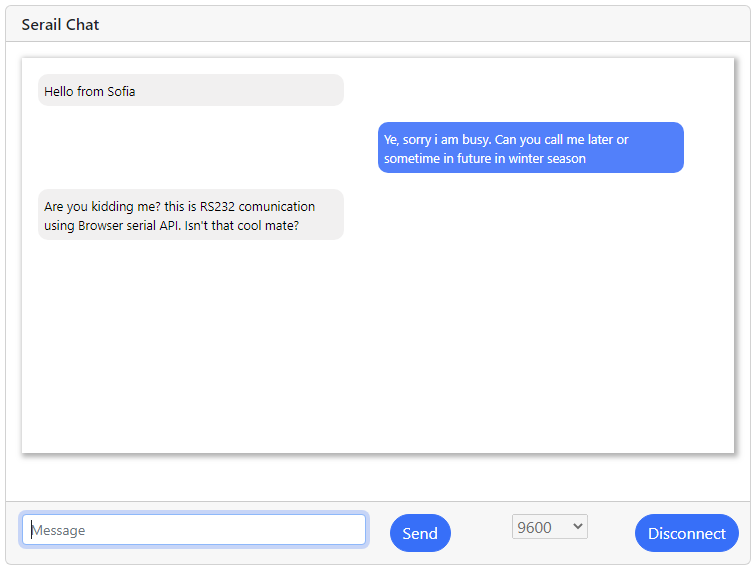The height and width of the screenshot is (570, 756).
Task: Click "Isn't that cool mate?" text
Action: coord(242,226)
